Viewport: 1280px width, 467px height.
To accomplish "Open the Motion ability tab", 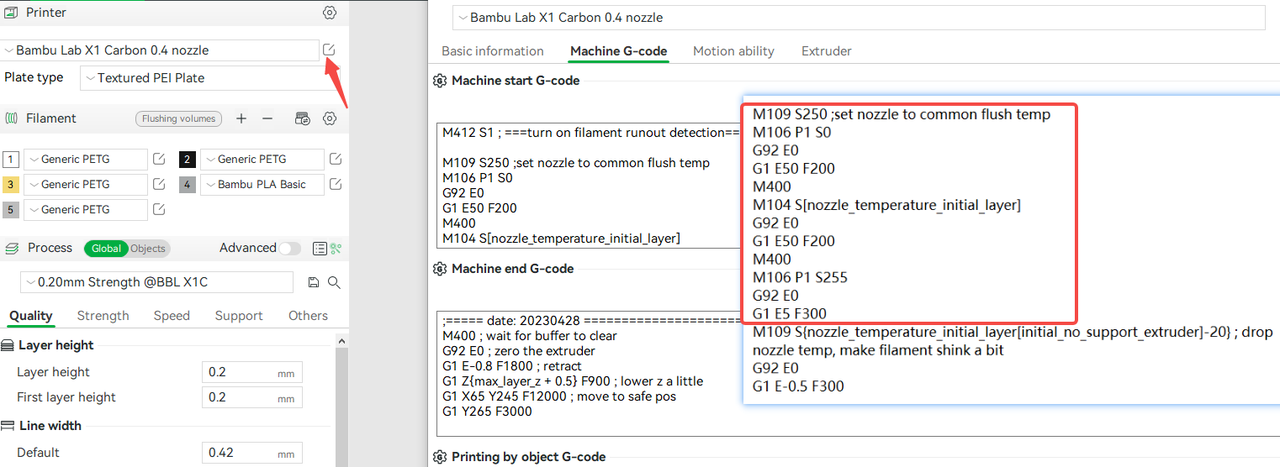I will (x=734, y=51).
